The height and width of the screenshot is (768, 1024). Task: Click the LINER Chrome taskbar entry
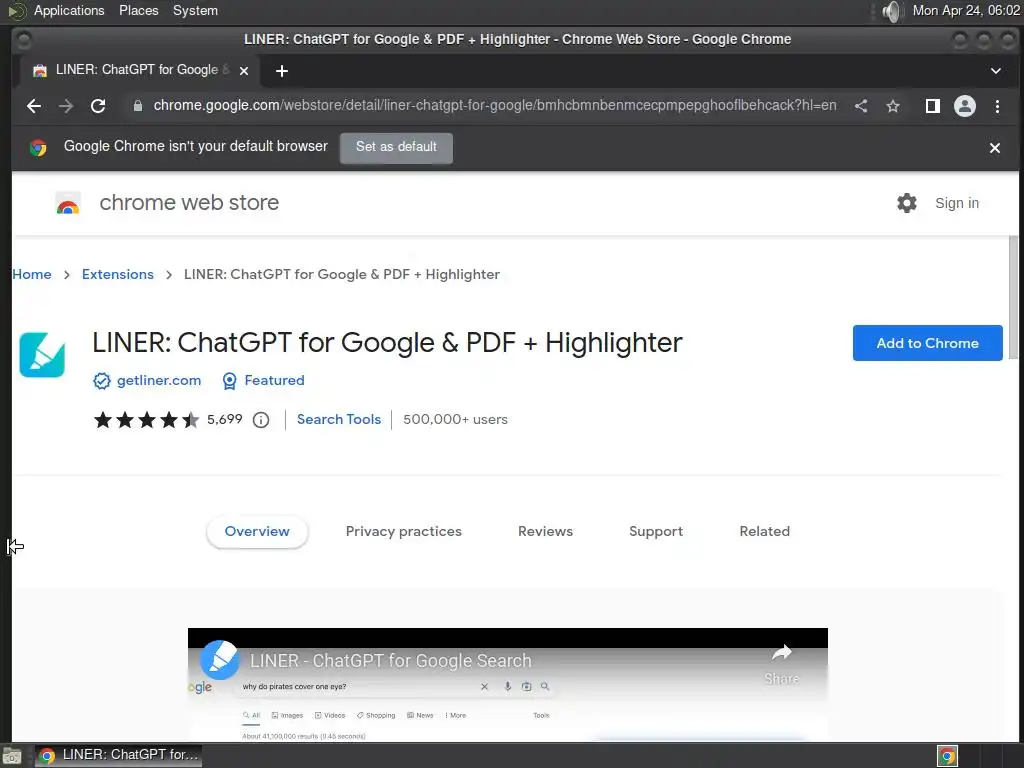[118, 756]
